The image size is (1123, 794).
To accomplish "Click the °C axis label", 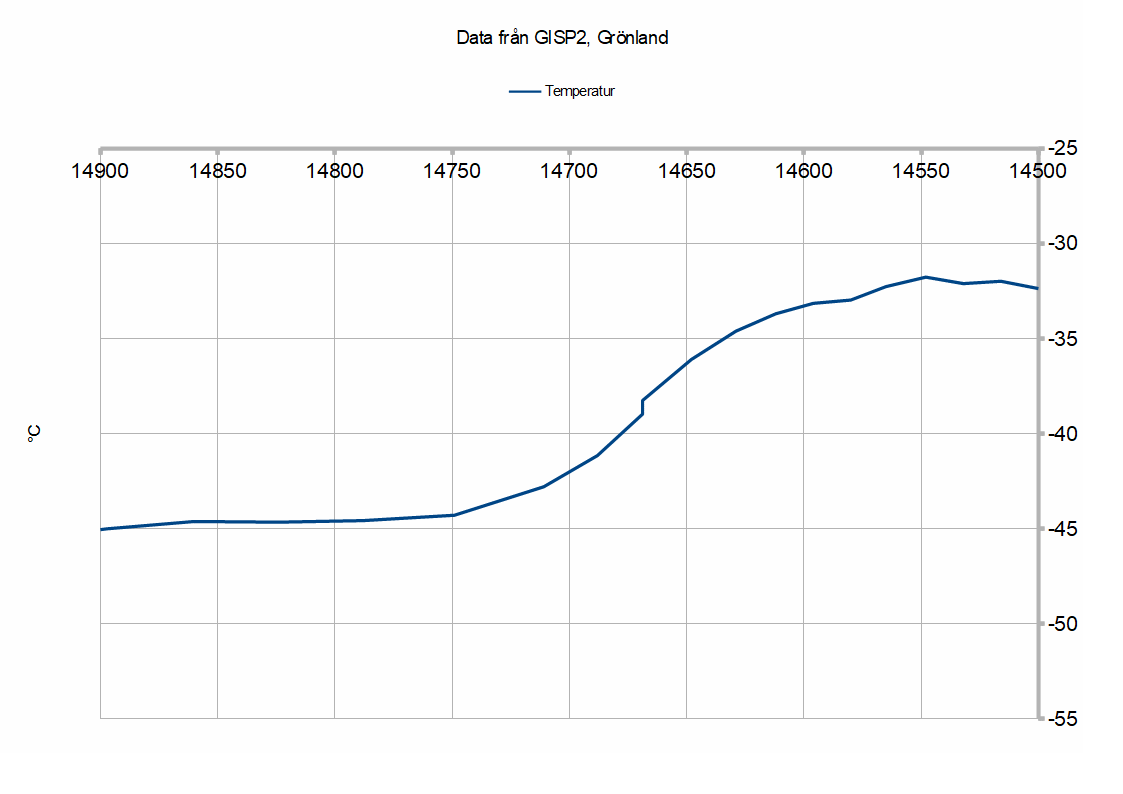I will coord(34,433).
